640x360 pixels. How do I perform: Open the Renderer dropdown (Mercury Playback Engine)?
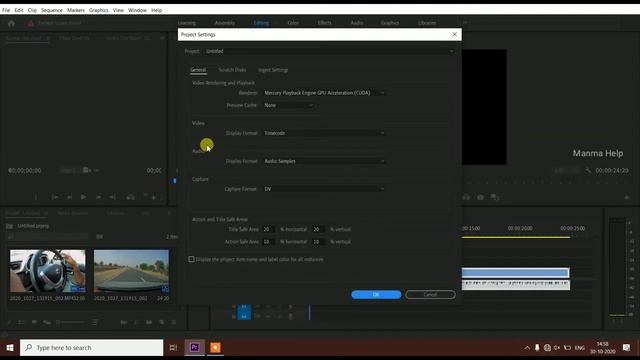point(324,93)
